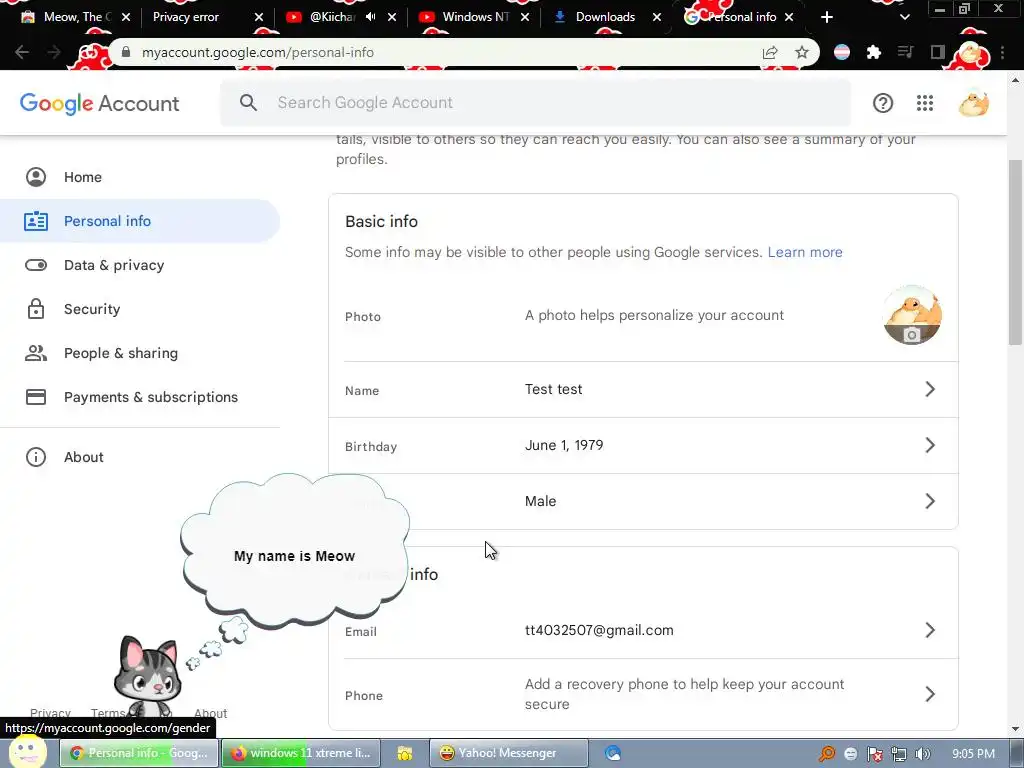This screenshot has width=1024, height=768.
Task: Mute the @Kiichan tab speaker icon
Action: click(370, 17)
